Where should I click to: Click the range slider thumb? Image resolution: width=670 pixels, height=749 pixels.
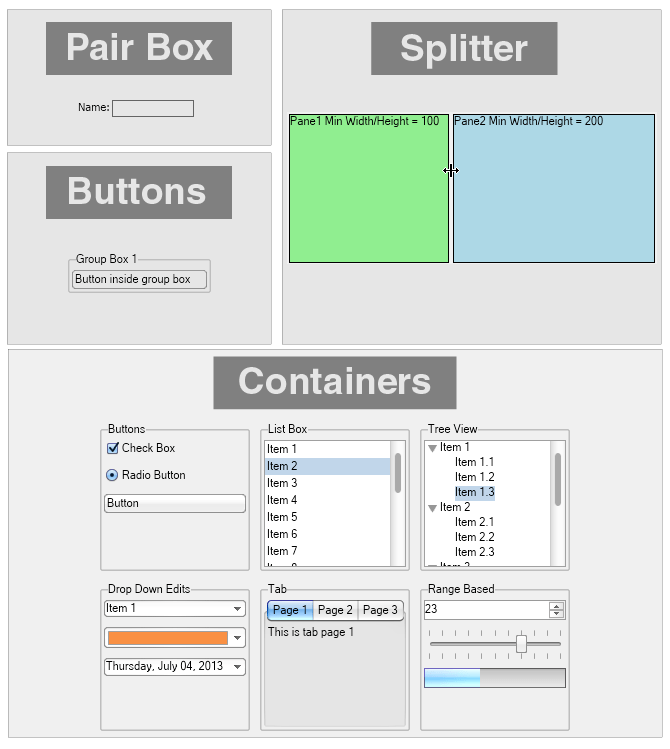521,644
